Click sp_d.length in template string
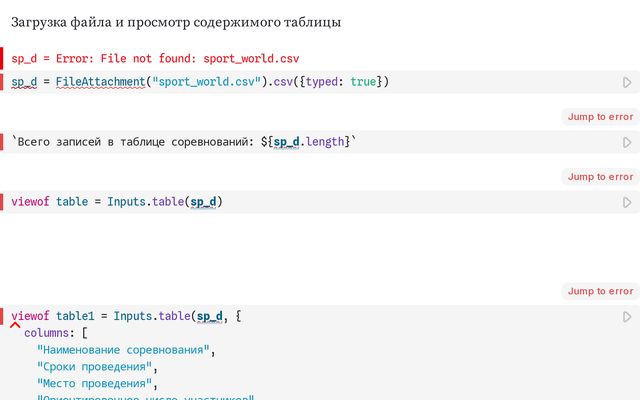The image size is (640, 400). pos(309,142)
